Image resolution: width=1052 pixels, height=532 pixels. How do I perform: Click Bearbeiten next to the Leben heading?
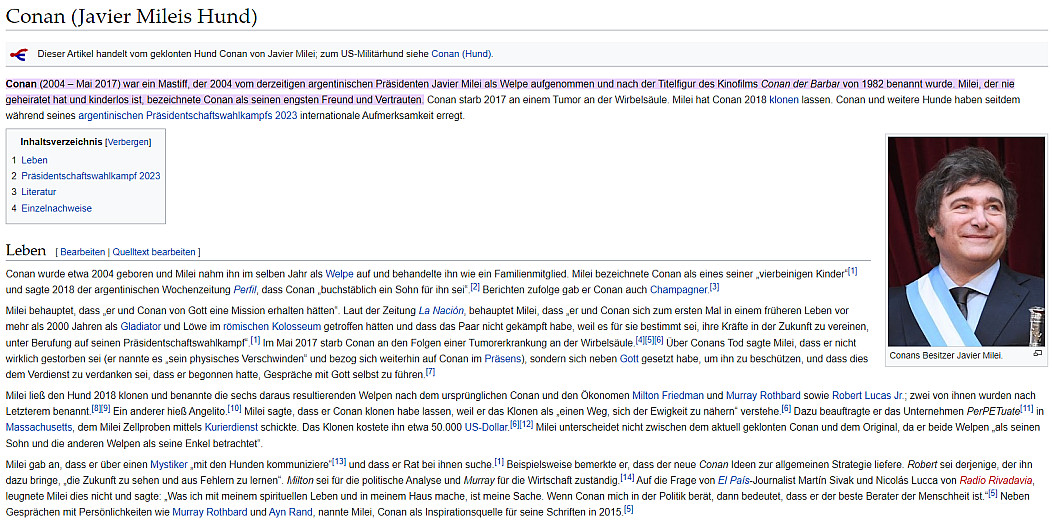click(x=82, y=252)
